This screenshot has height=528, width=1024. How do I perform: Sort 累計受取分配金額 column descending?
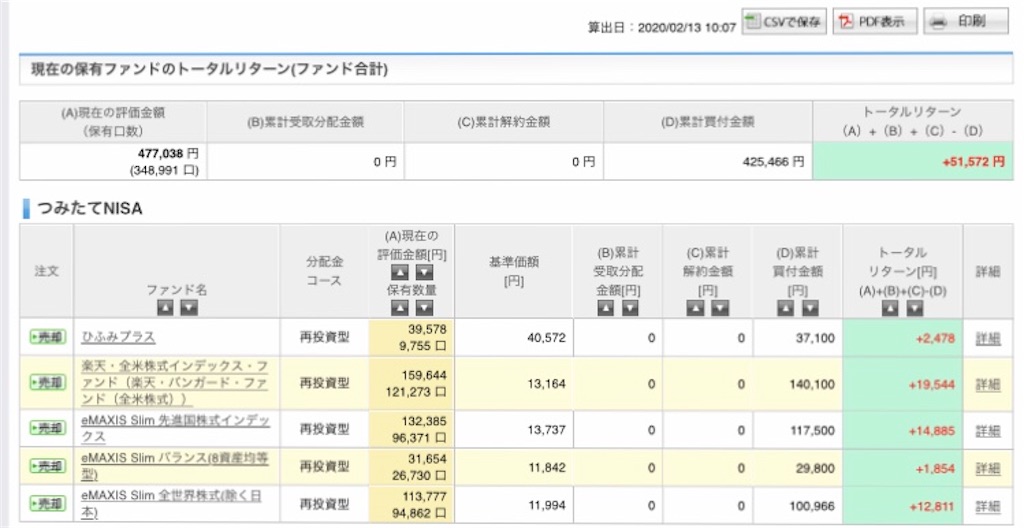tap(630, 308)
